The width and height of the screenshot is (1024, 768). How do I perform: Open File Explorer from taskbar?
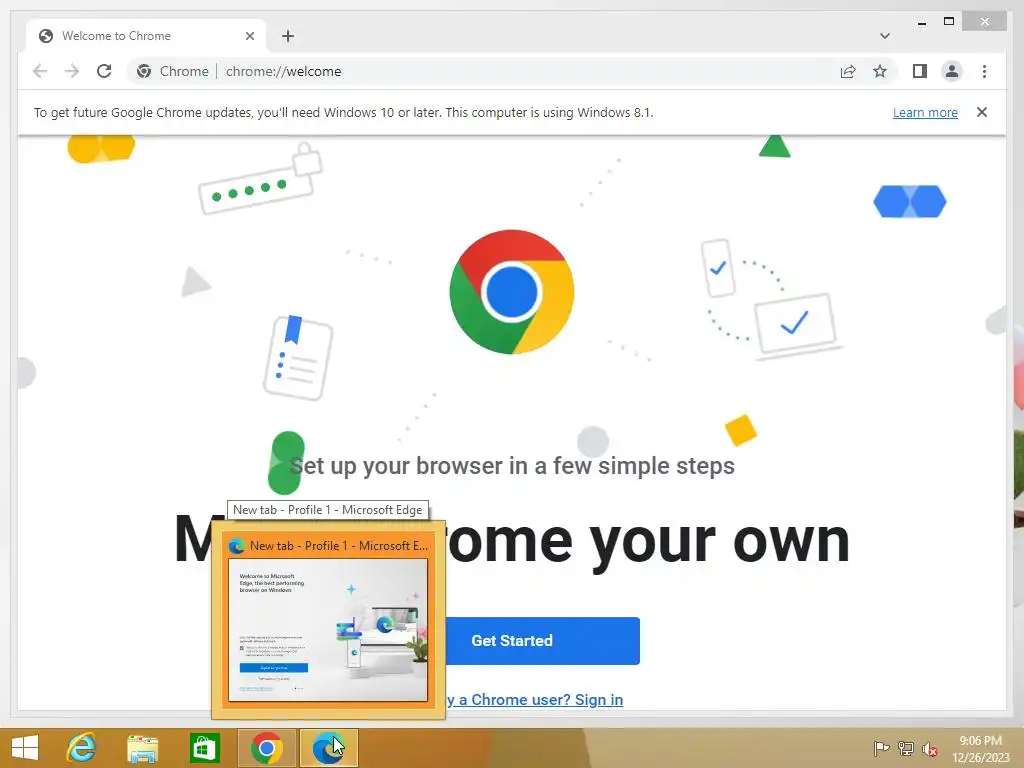[142, 748]
